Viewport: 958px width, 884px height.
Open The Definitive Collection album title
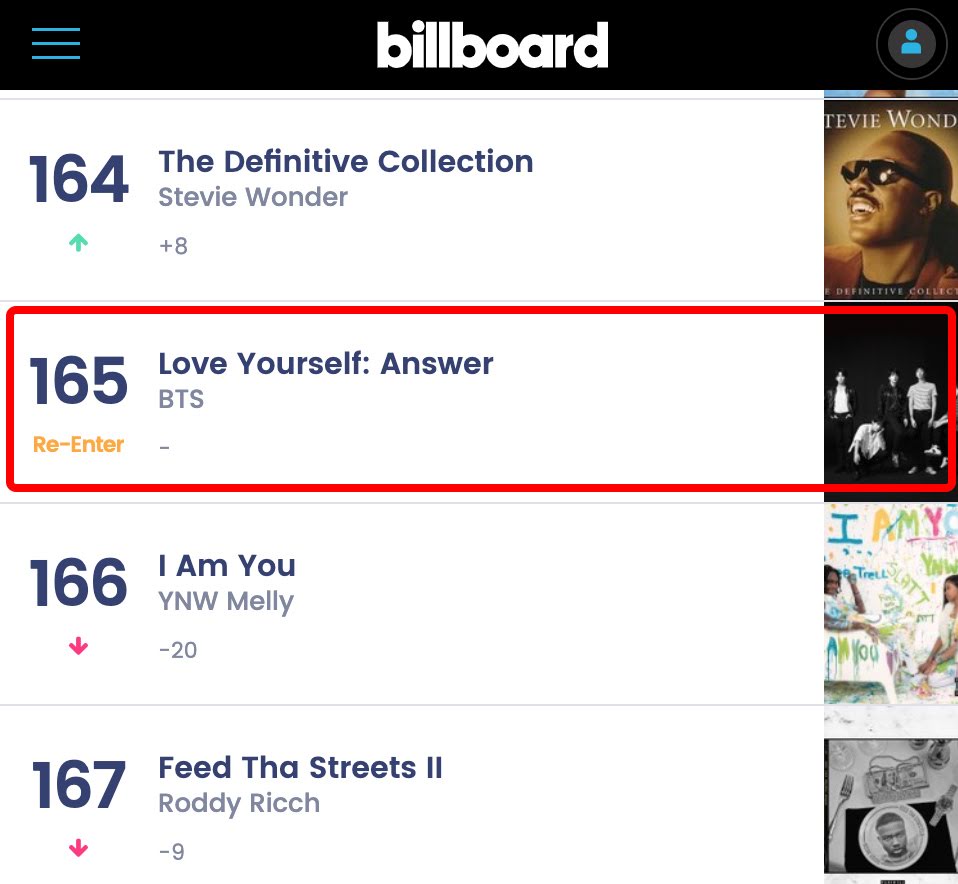pyautogui.click(x=346, y=162)
